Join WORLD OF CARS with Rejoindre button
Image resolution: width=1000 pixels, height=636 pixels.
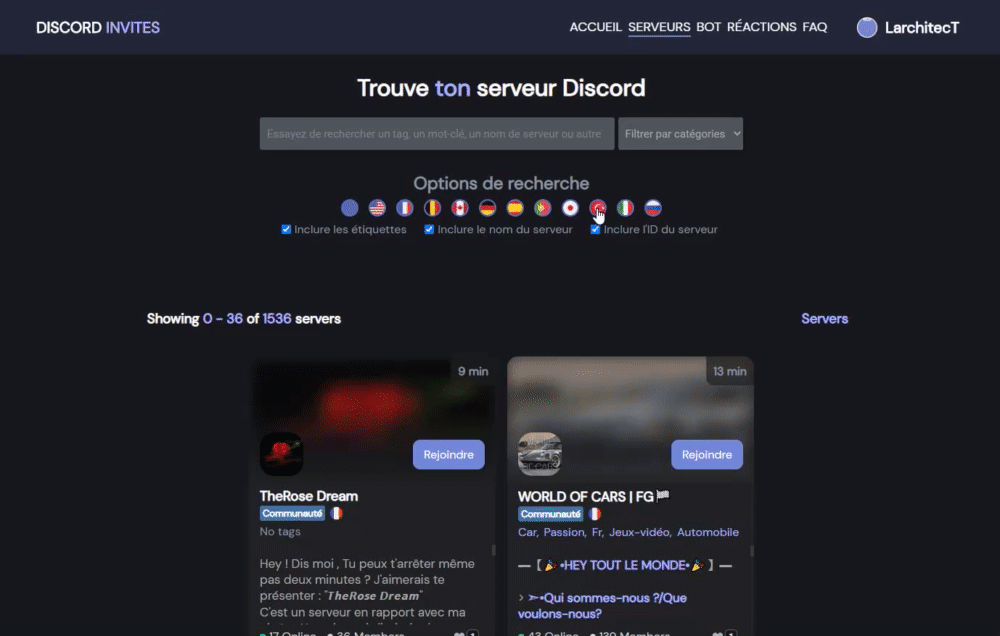click(707, 455)
